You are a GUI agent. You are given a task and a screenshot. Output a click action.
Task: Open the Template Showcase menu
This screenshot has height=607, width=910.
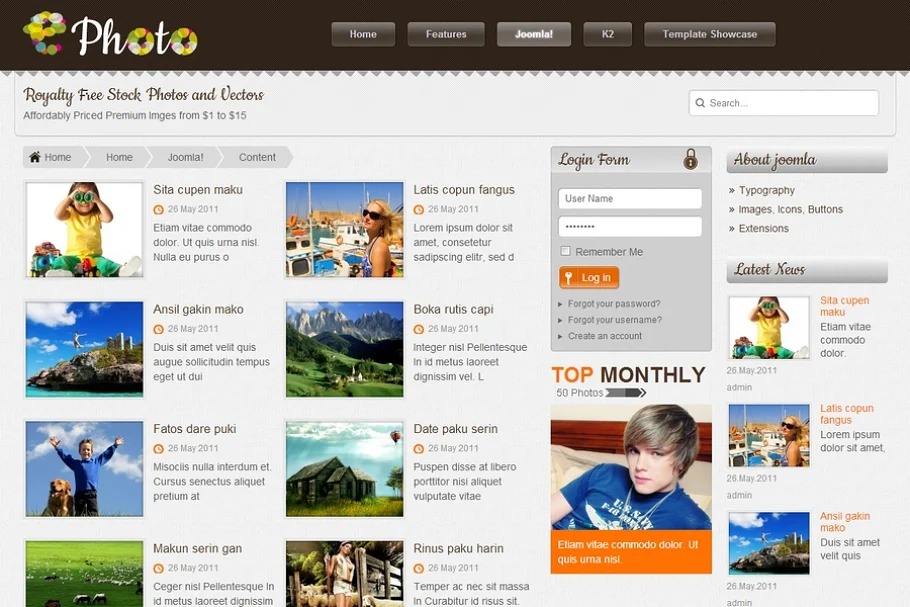(x=709, y=35)
